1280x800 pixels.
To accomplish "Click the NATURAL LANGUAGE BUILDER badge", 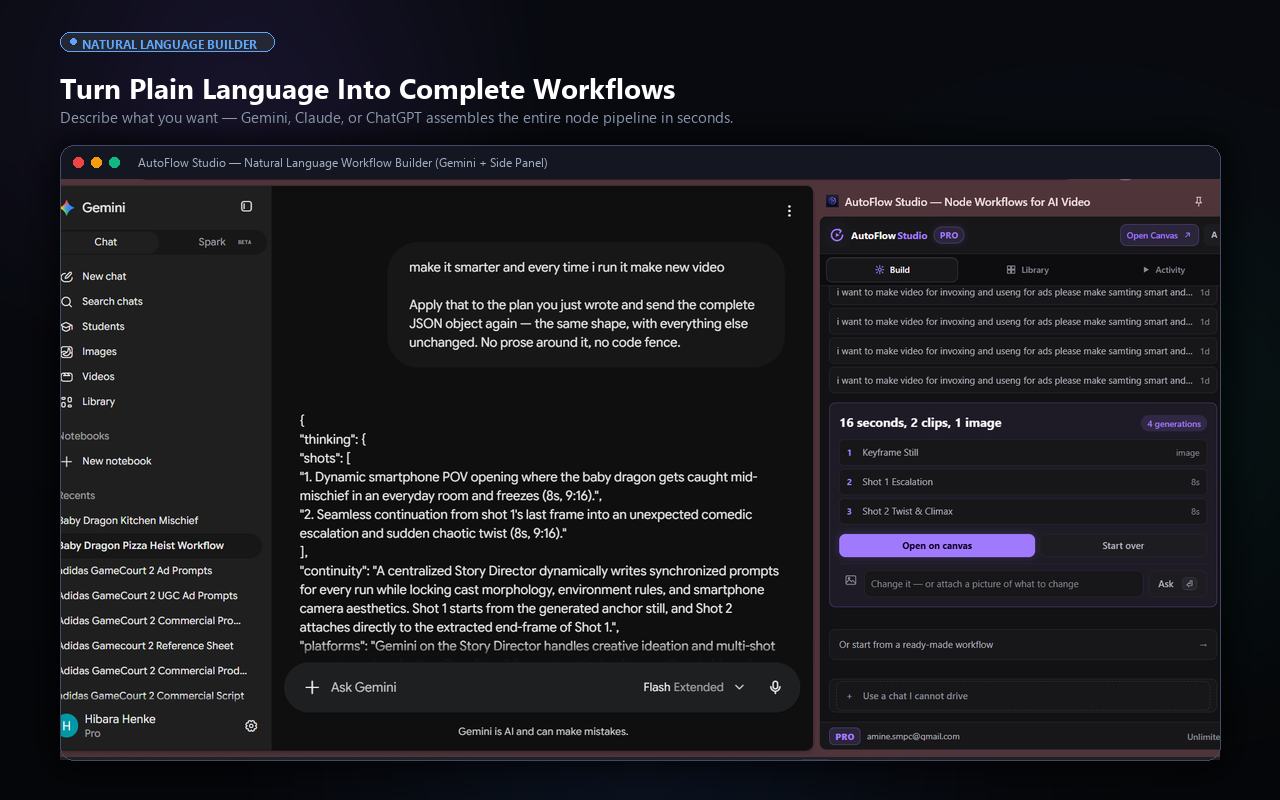I will coord(167,43).
